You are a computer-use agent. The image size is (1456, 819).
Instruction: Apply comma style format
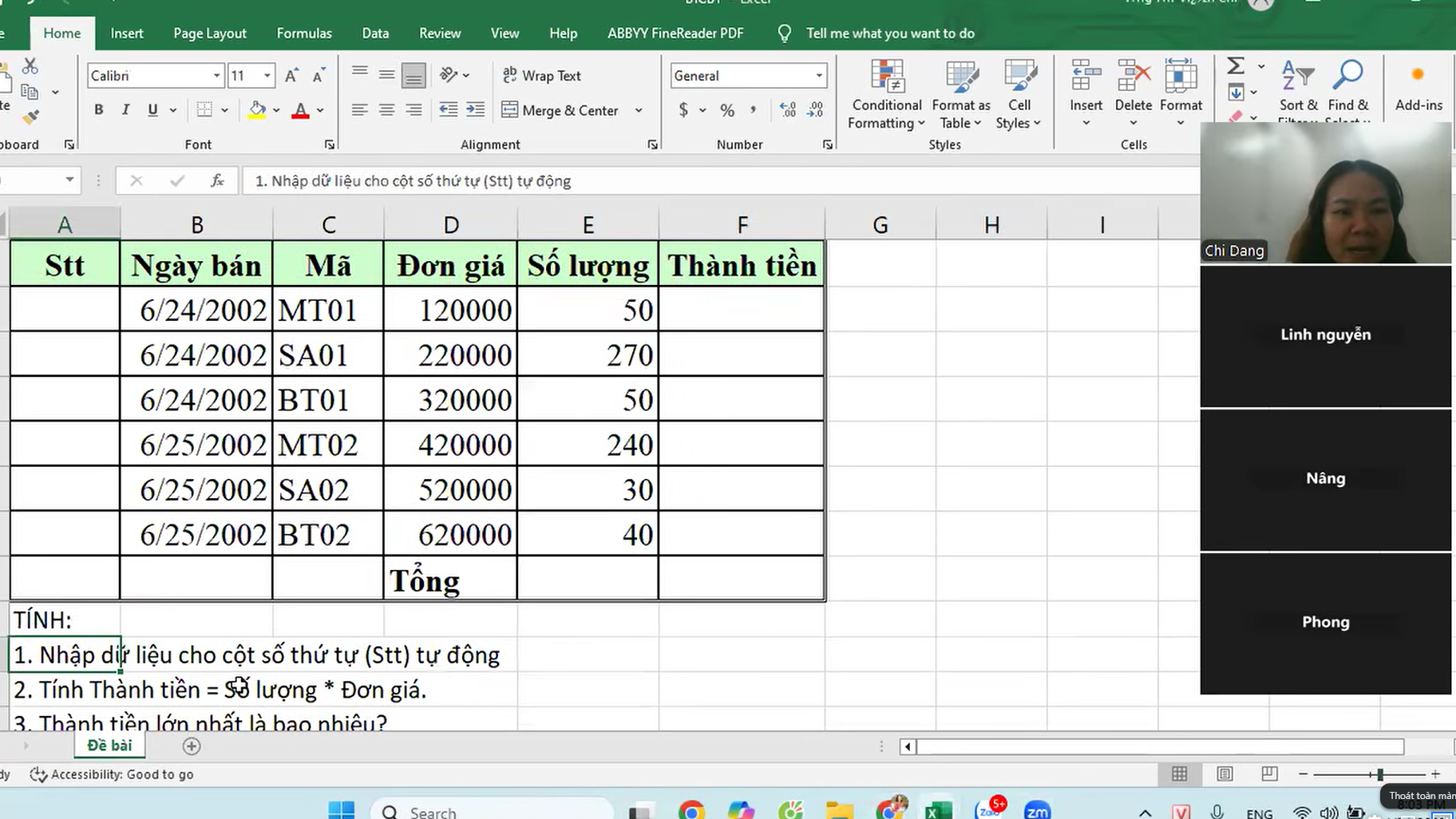753,110
